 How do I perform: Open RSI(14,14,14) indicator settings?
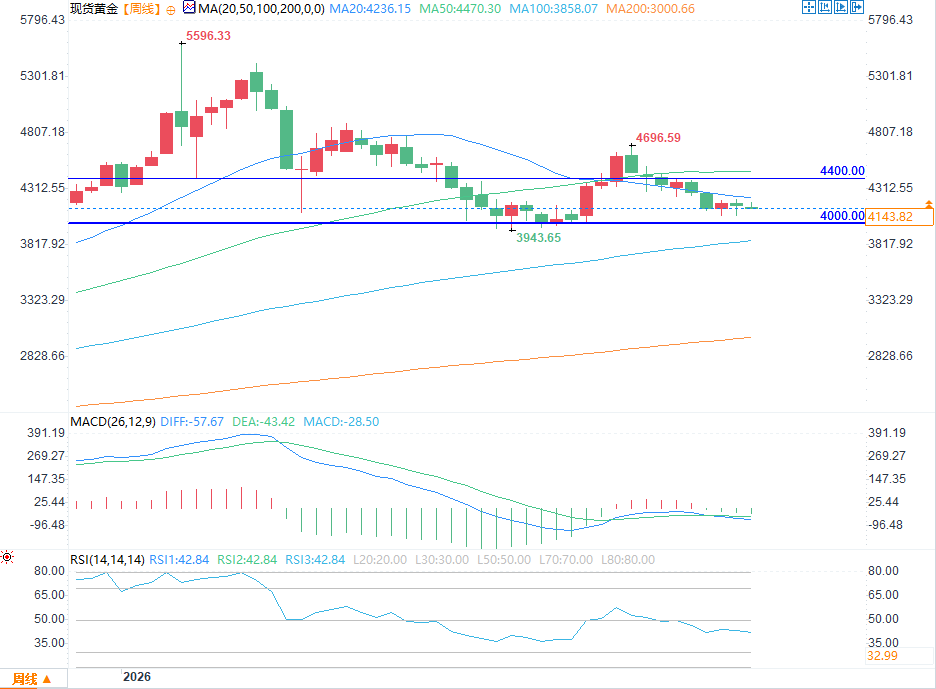(107, 559)
